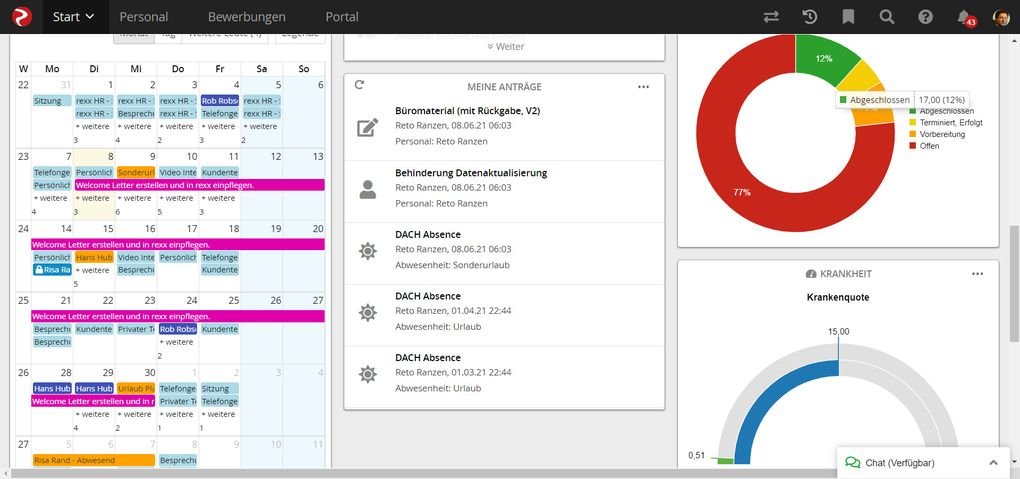Open the Hans Hub event on Monday the 28th

point(52,389)
